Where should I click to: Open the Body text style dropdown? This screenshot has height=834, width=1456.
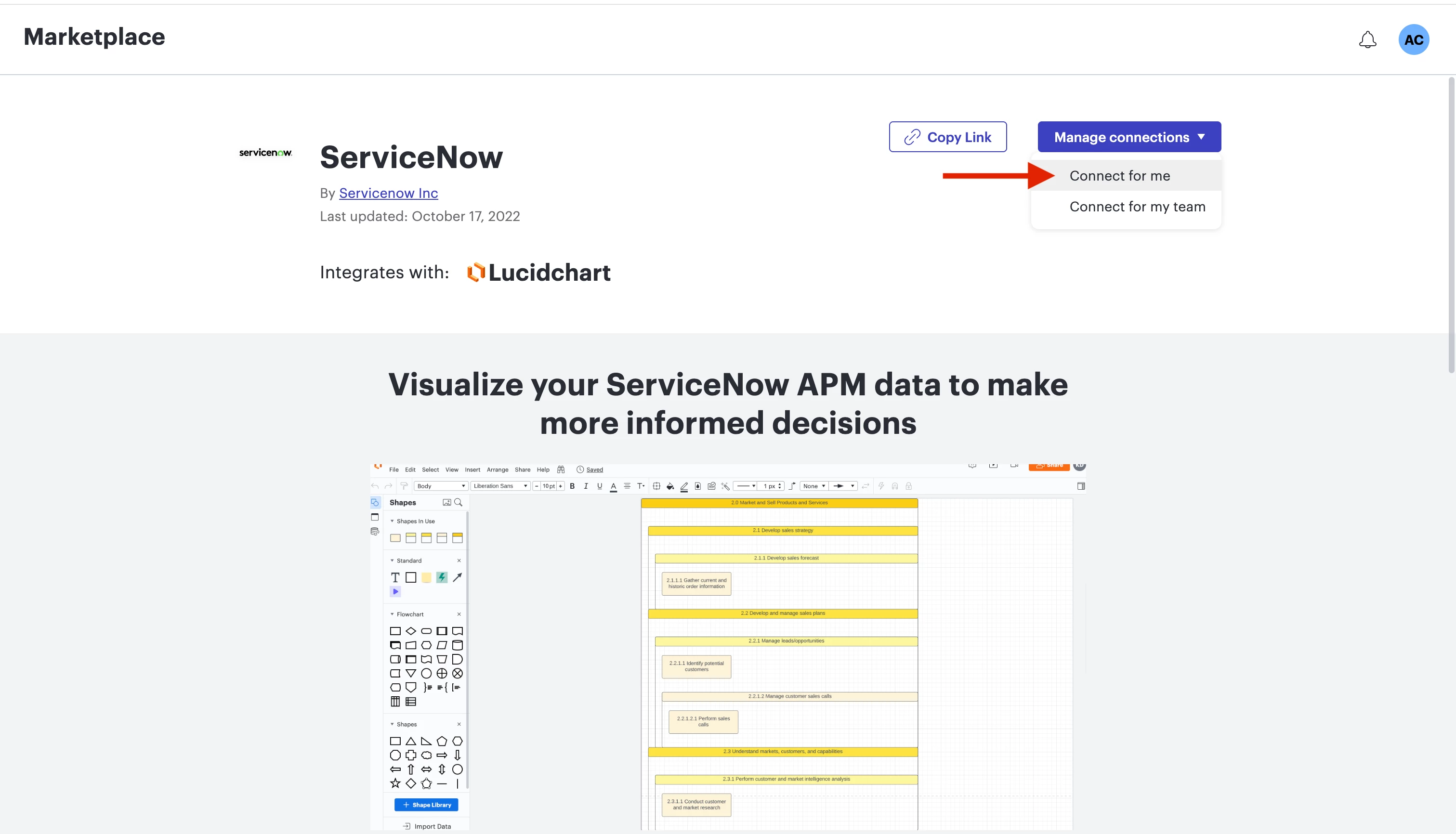coord(441,486)
